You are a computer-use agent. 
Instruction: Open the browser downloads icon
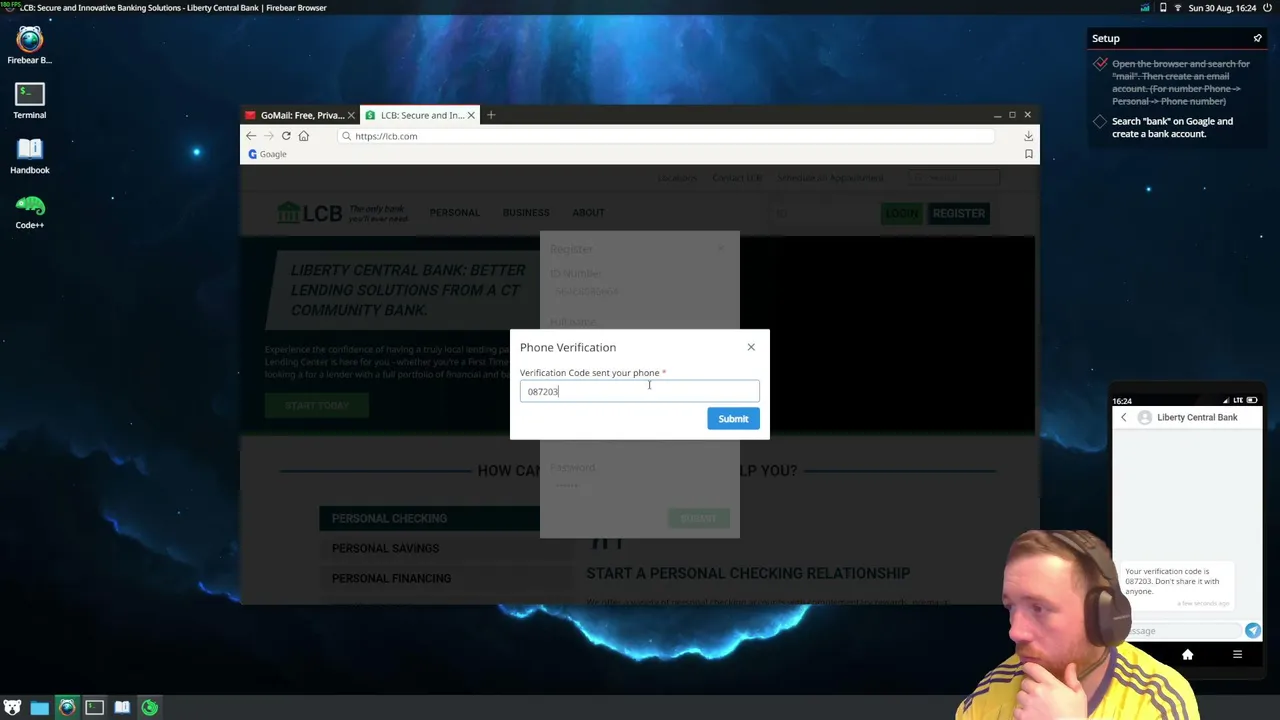click(x=1028, y=136)
